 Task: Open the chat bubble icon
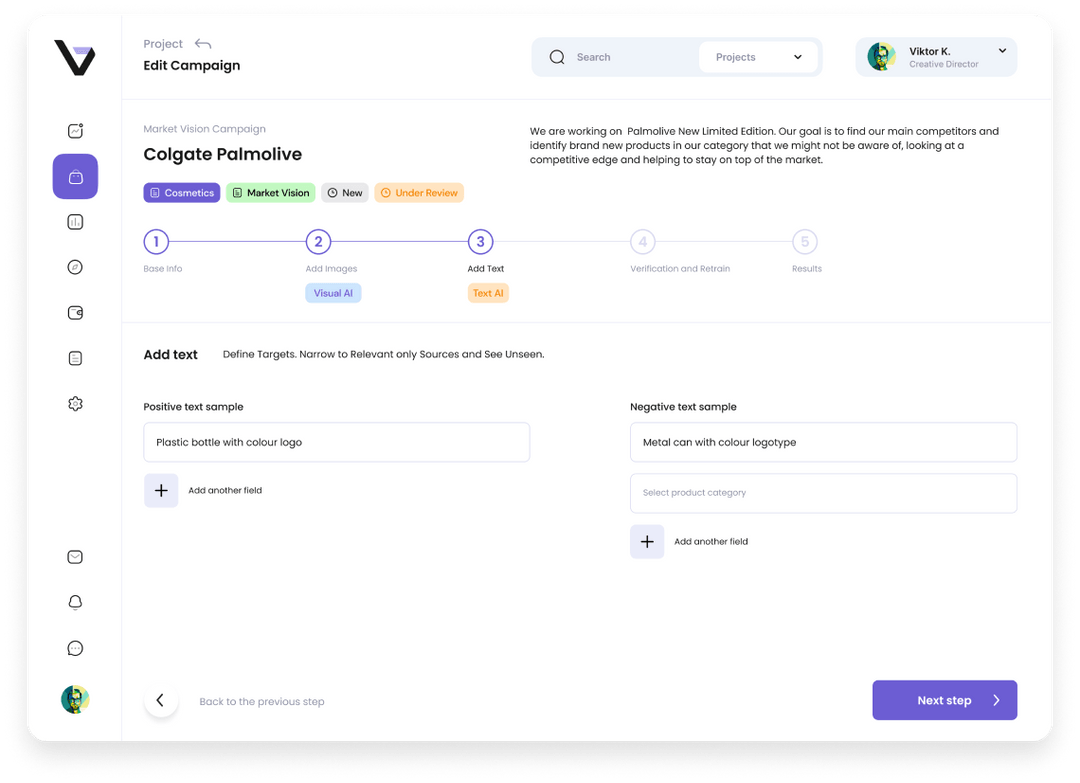pos(75,648)
